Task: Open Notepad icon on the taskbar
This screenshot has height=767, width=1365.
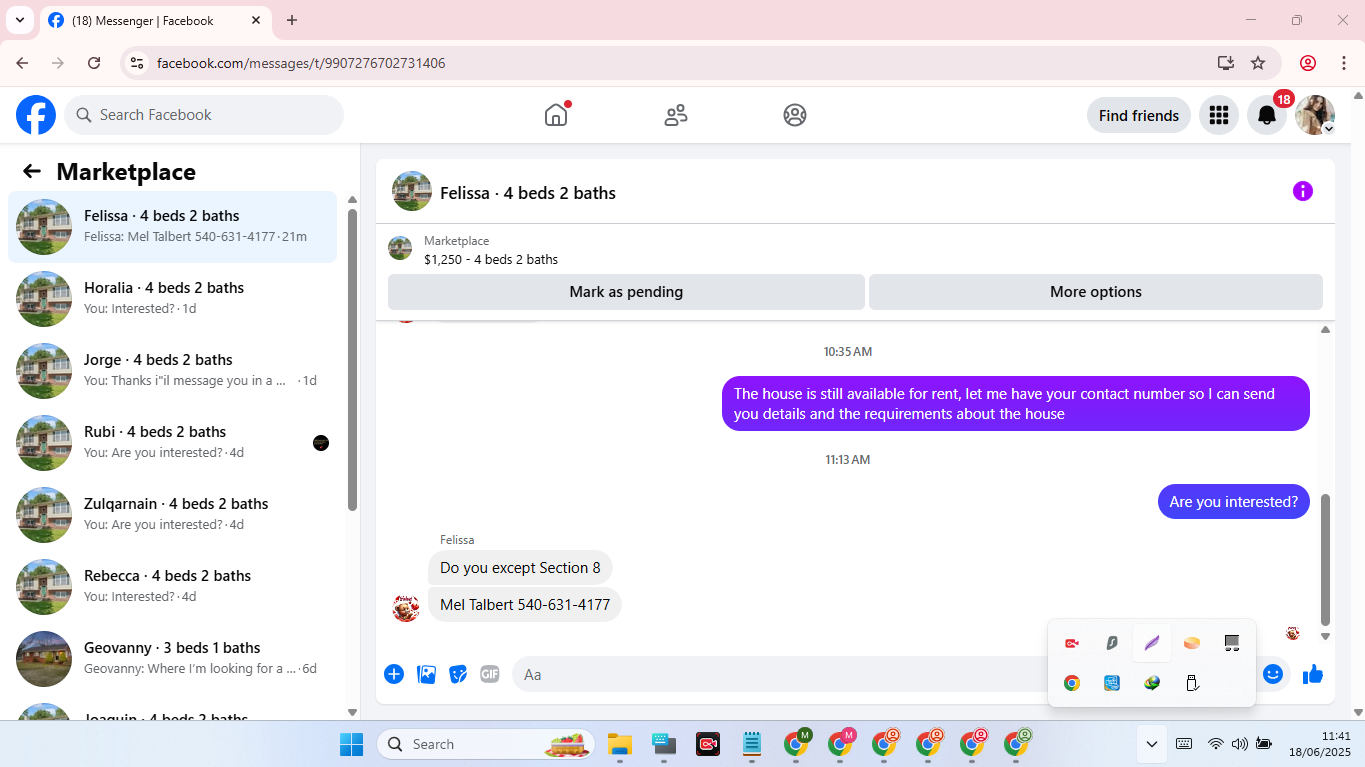Action: tap(752, 744)
